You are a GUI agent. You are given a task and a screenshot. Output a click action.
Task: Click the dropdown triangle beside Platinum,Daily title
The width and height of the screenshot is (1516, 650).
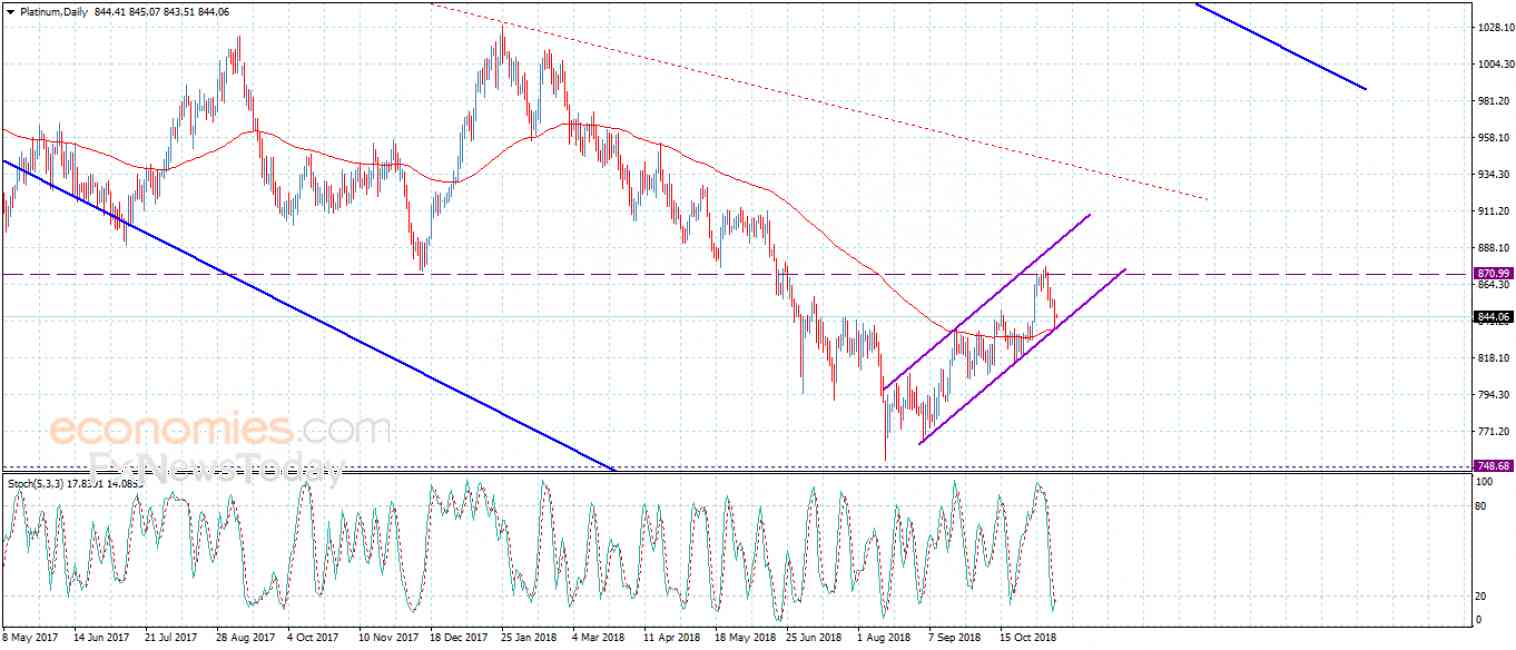click(10, 12)
